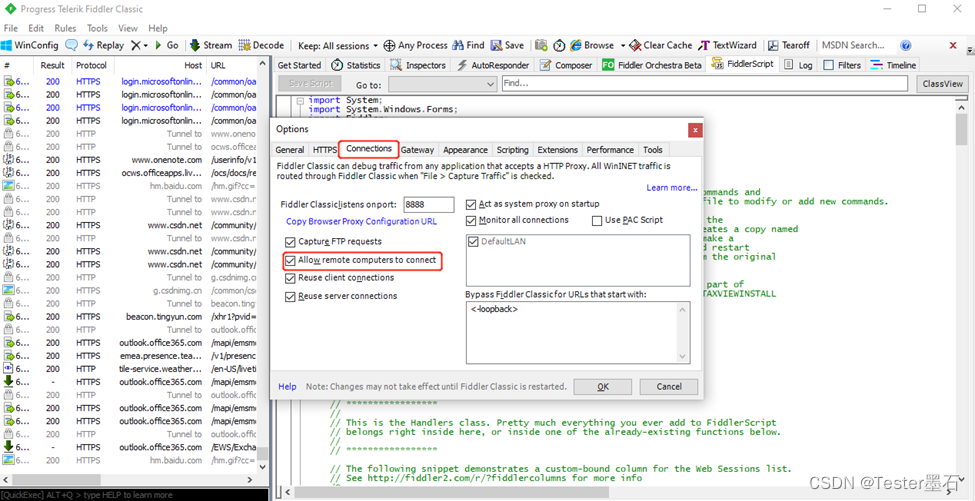Expand the Remove sessions dropdown arrow
Image resolution: width=975 pixels, height=501 pixels.
146,45
